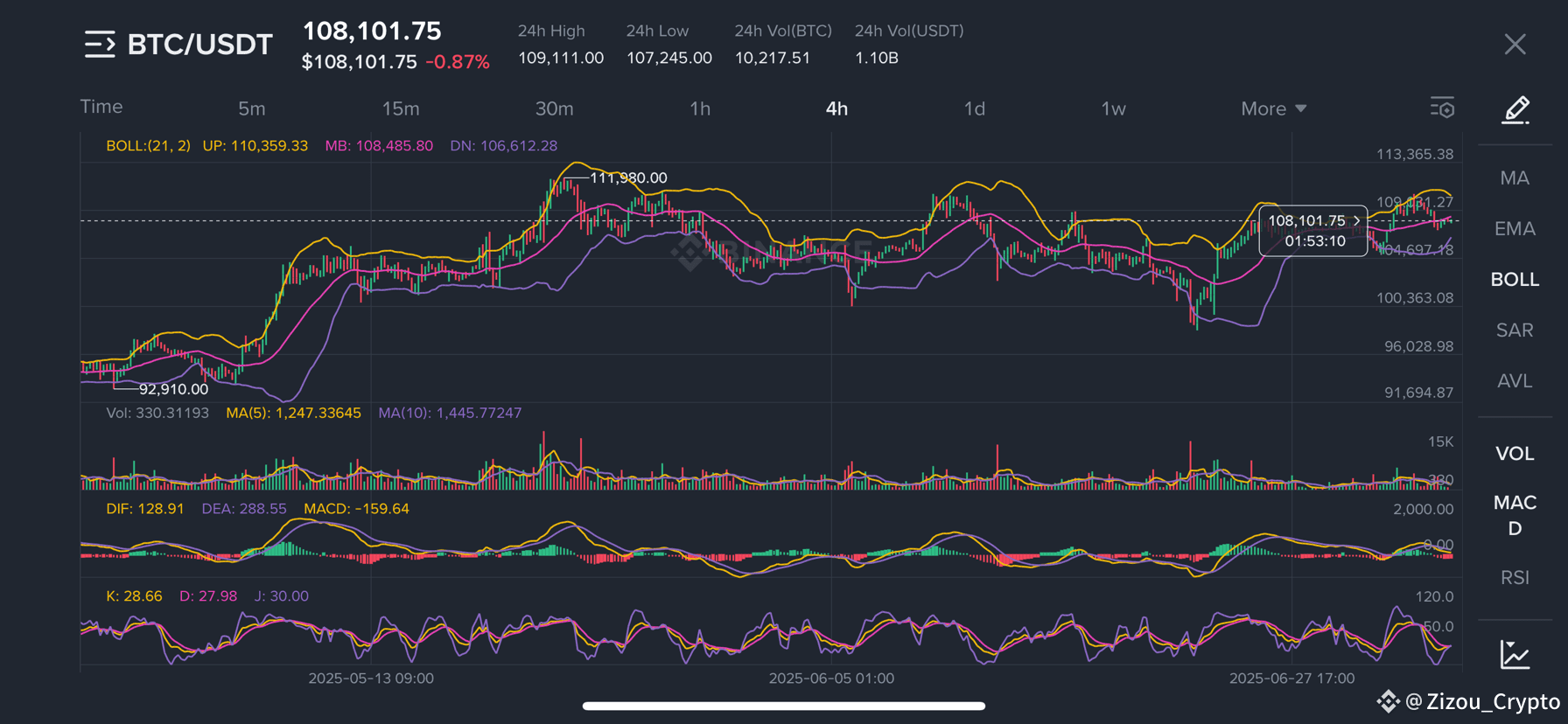
Task: Tap the home indicator bar at bottom
Action: (784, 706)
